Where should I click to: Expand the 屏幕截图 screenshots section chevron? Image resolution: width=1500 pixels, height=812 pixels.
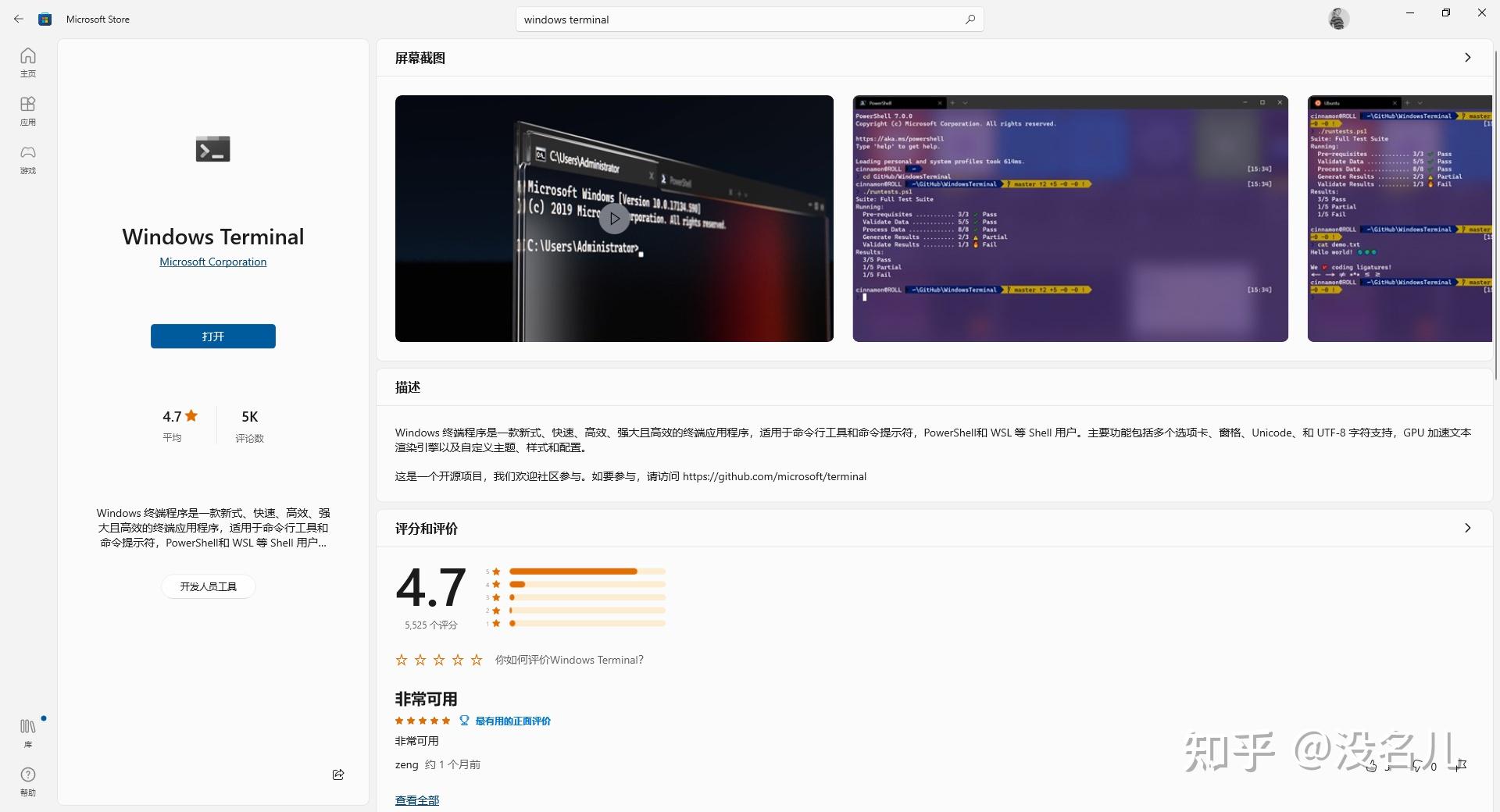pyautogui.click(x=1468, y=57)
